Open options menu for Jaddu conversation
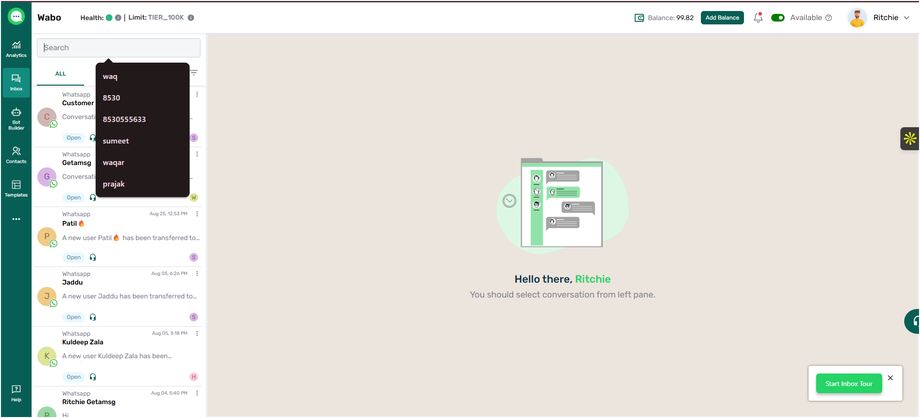 [x=197, y=274]
